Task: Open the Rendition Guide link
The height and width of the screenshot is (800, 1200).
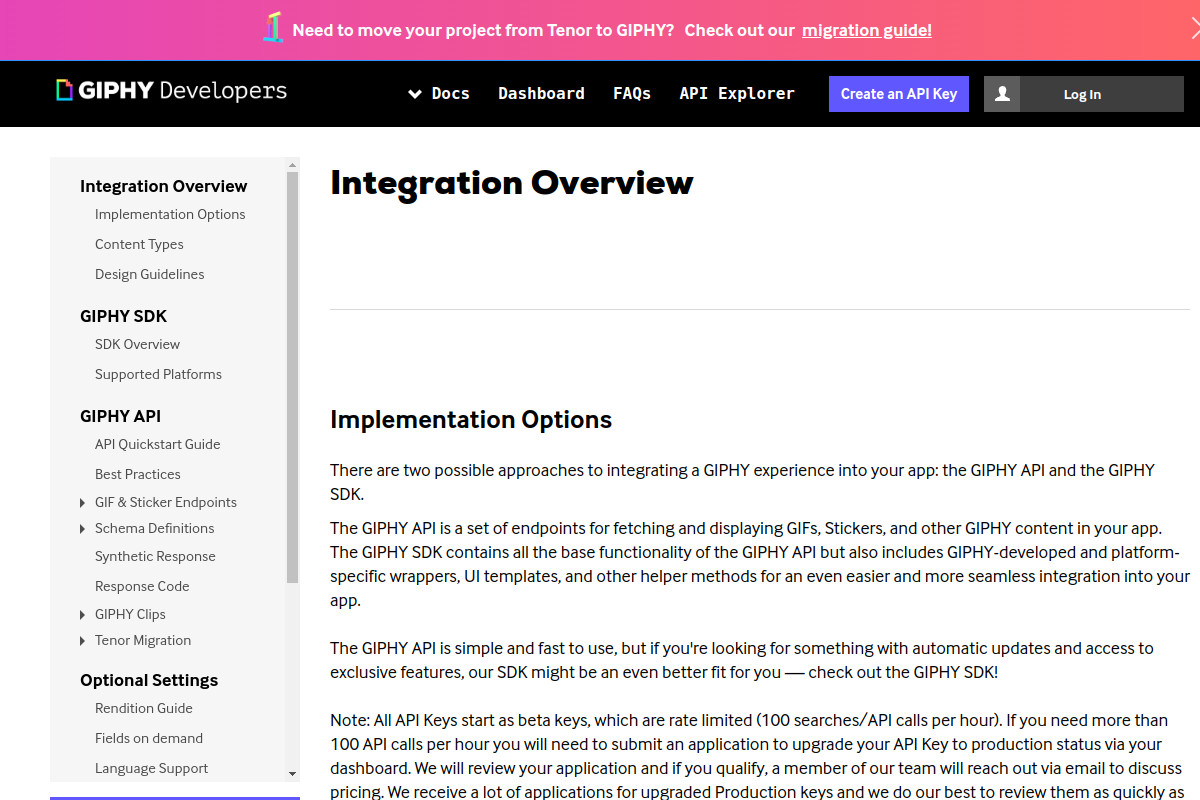Action: [144, 708]
